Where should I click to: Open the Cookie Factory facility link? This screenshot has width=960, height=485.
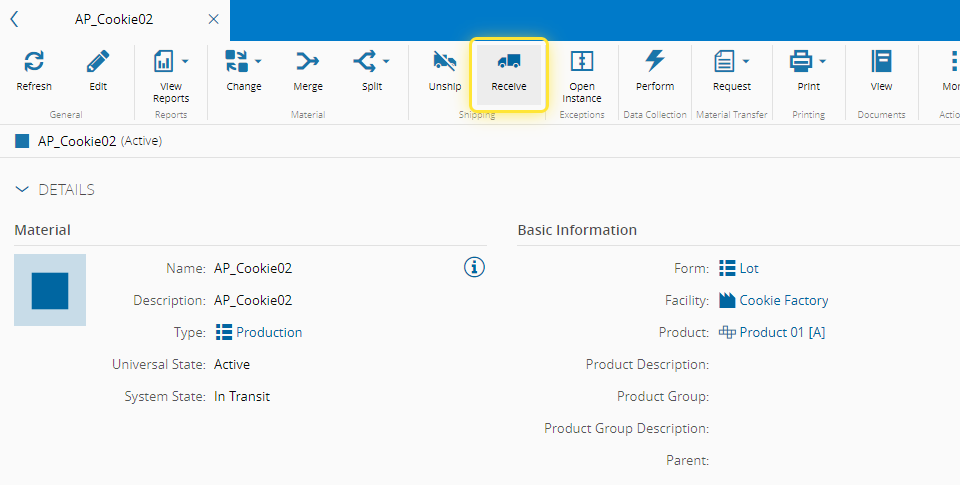tap(783, 300)
